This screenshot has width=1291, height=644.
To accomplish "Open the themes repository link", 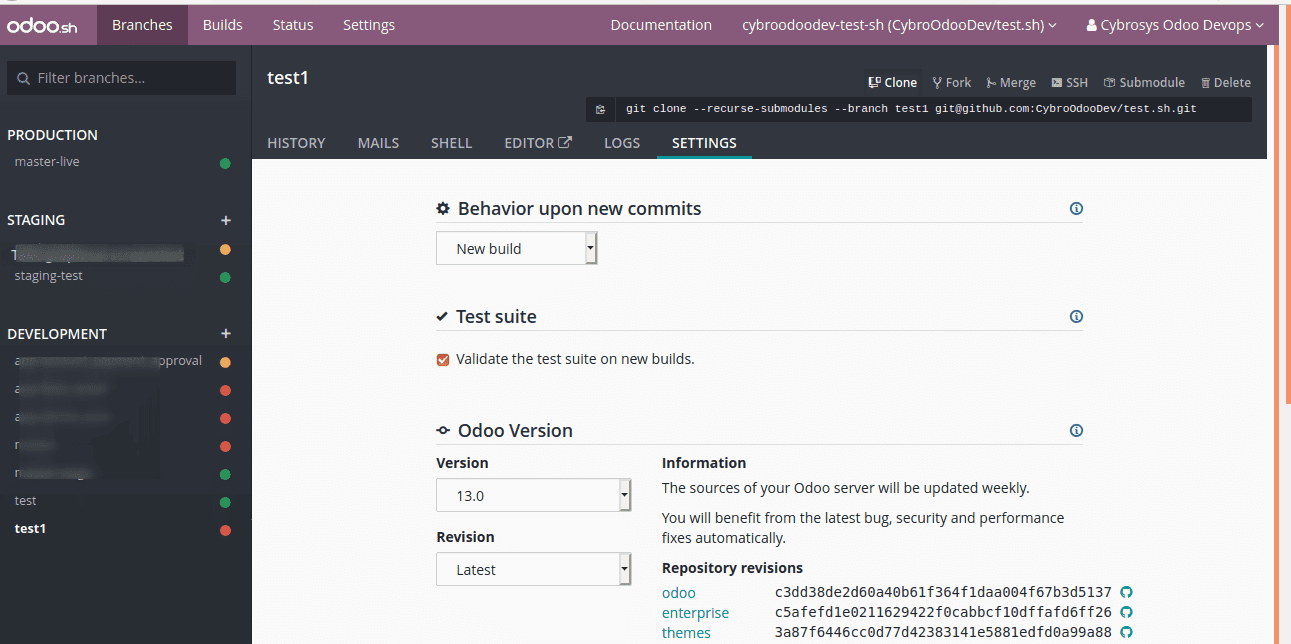I will point(686,633).
